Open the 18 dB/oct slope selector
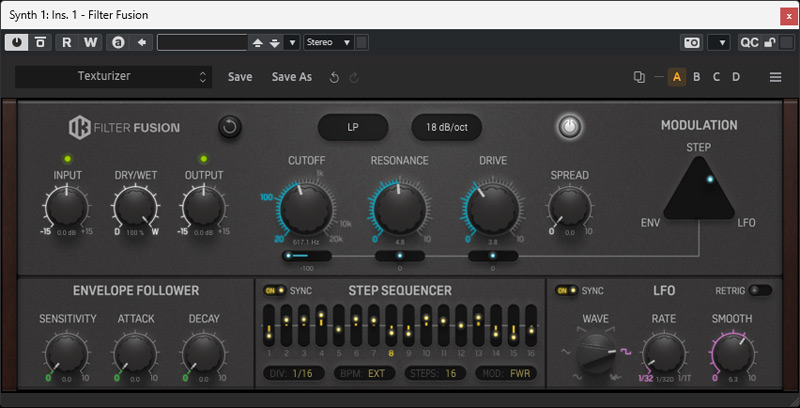 coord(446,127)
